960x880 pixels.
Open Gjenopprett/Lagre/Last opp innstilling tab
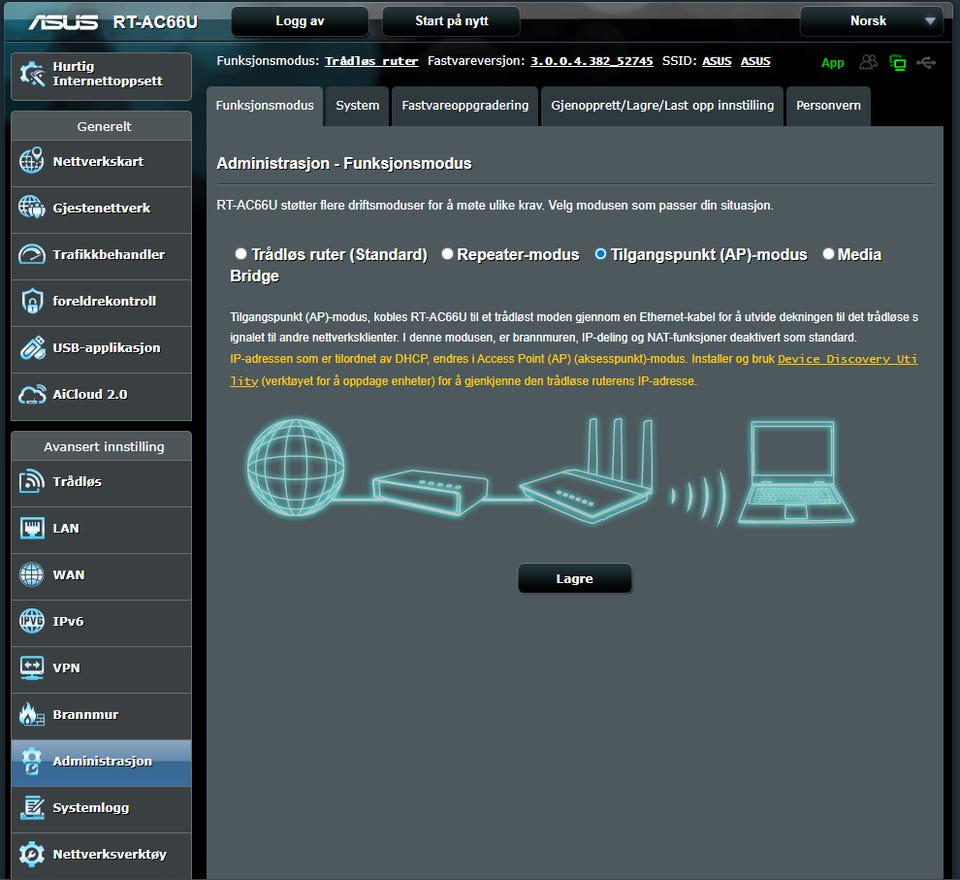point(662,105)
